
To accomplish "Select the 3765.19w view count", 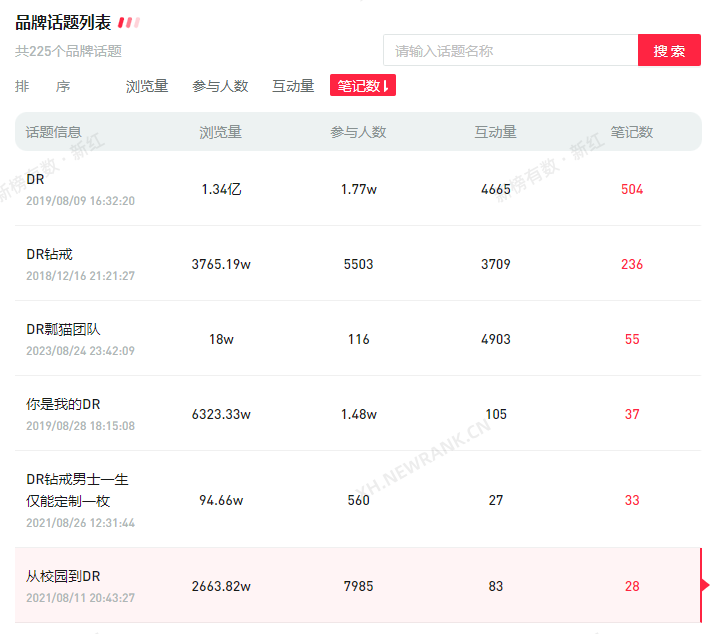I will 221,264.
